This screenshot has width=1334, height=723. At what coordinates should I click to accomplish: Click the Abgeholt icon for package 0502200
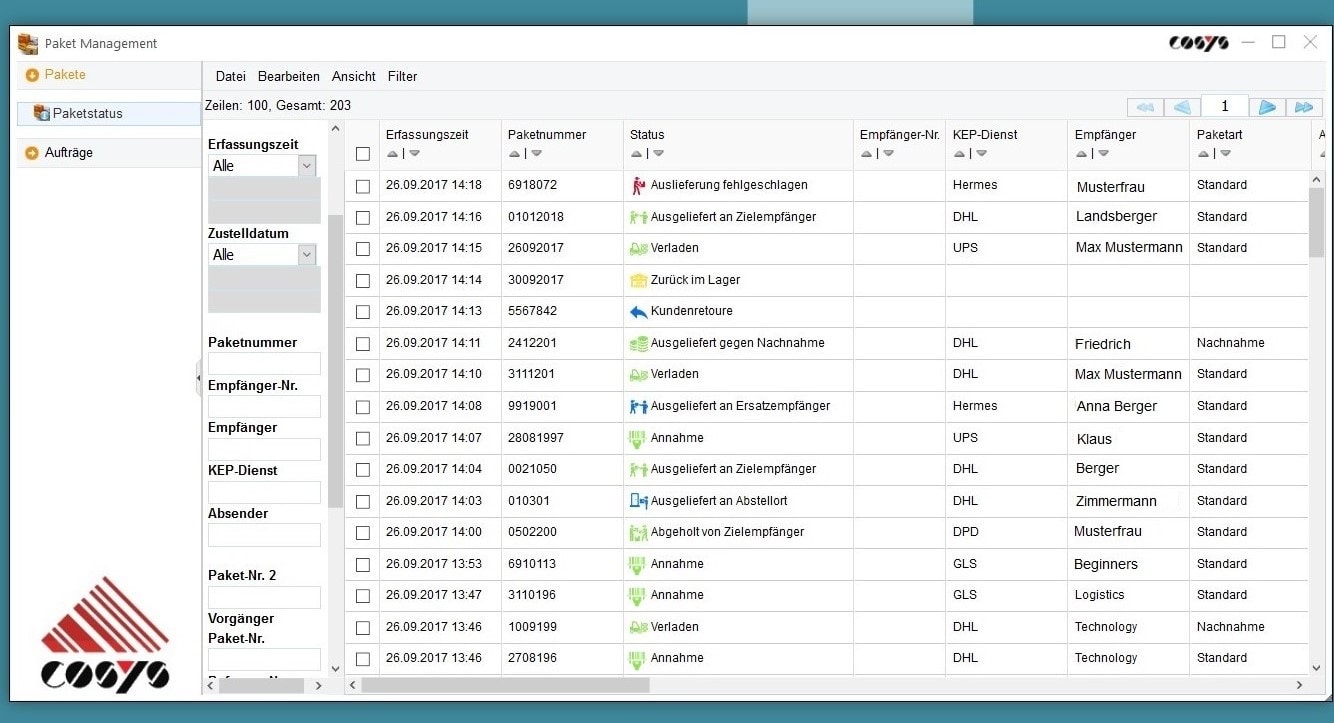(x=639, y=532)
